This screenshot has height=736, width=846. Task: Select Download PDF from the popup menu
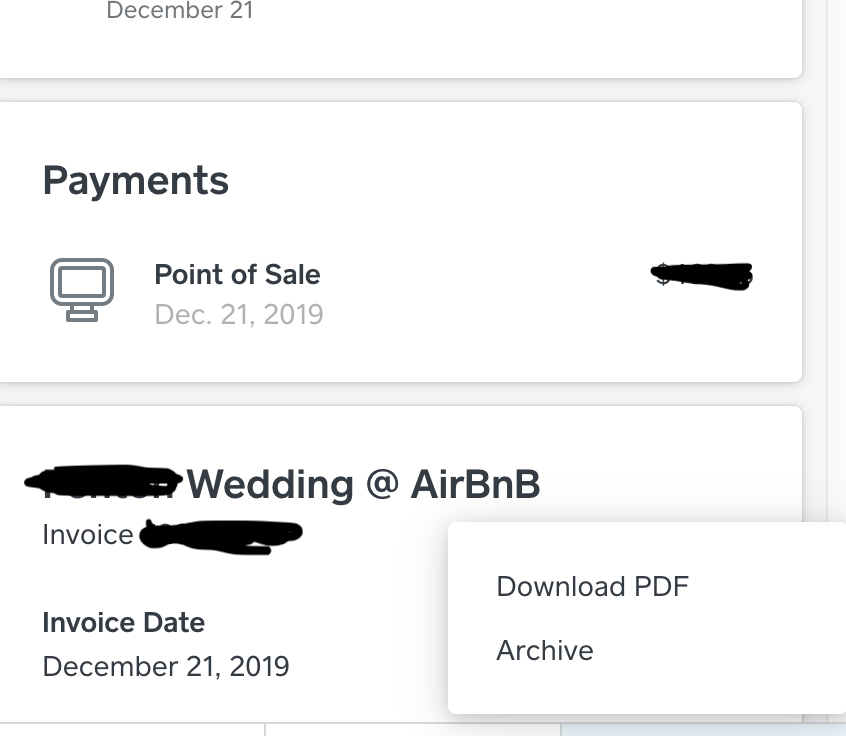592,586
